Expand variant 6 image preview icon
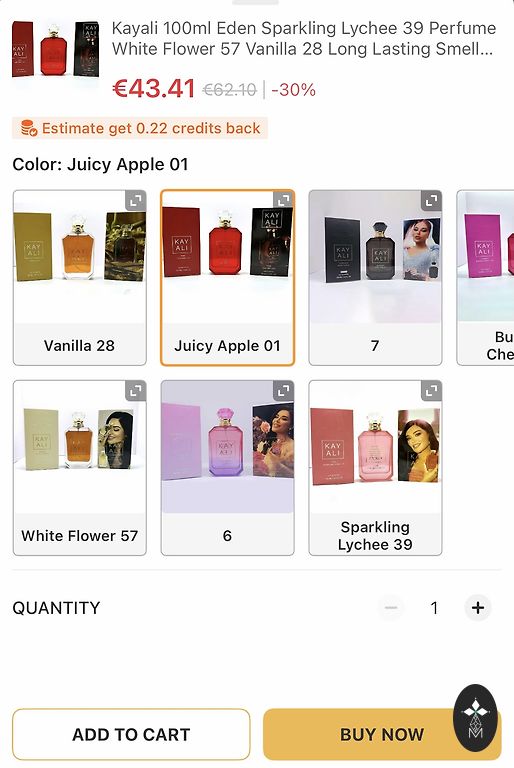The width and height of the screenshot is (514, 768). (284, 390)
